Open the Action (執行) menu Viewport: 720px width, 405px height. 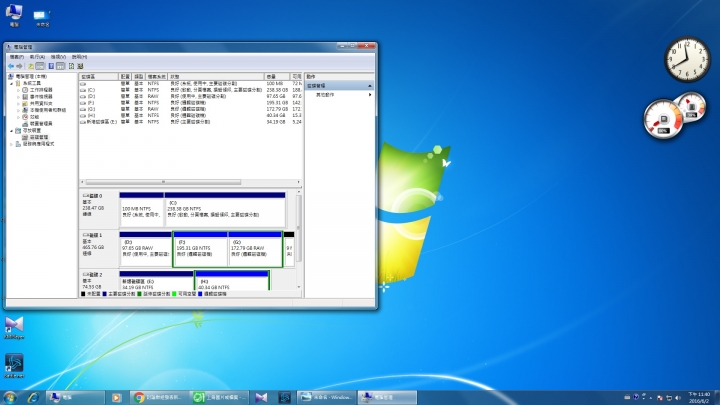coord(37,57)
